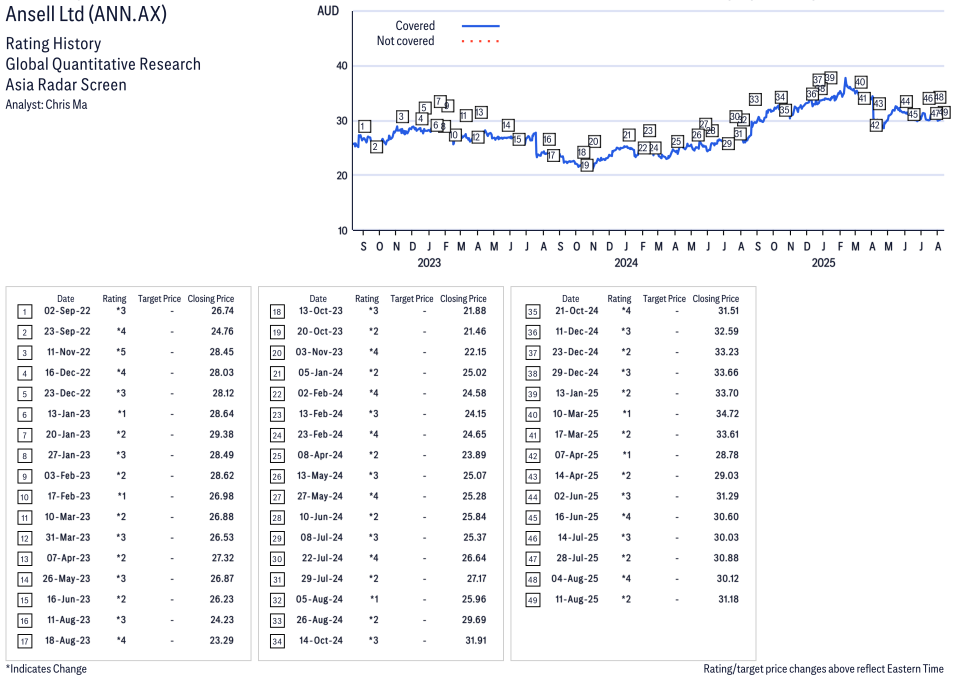The width and height of the screenshot is (955, 675).
Task: Click the closing price 21.46
Action: tap(474, 331)
